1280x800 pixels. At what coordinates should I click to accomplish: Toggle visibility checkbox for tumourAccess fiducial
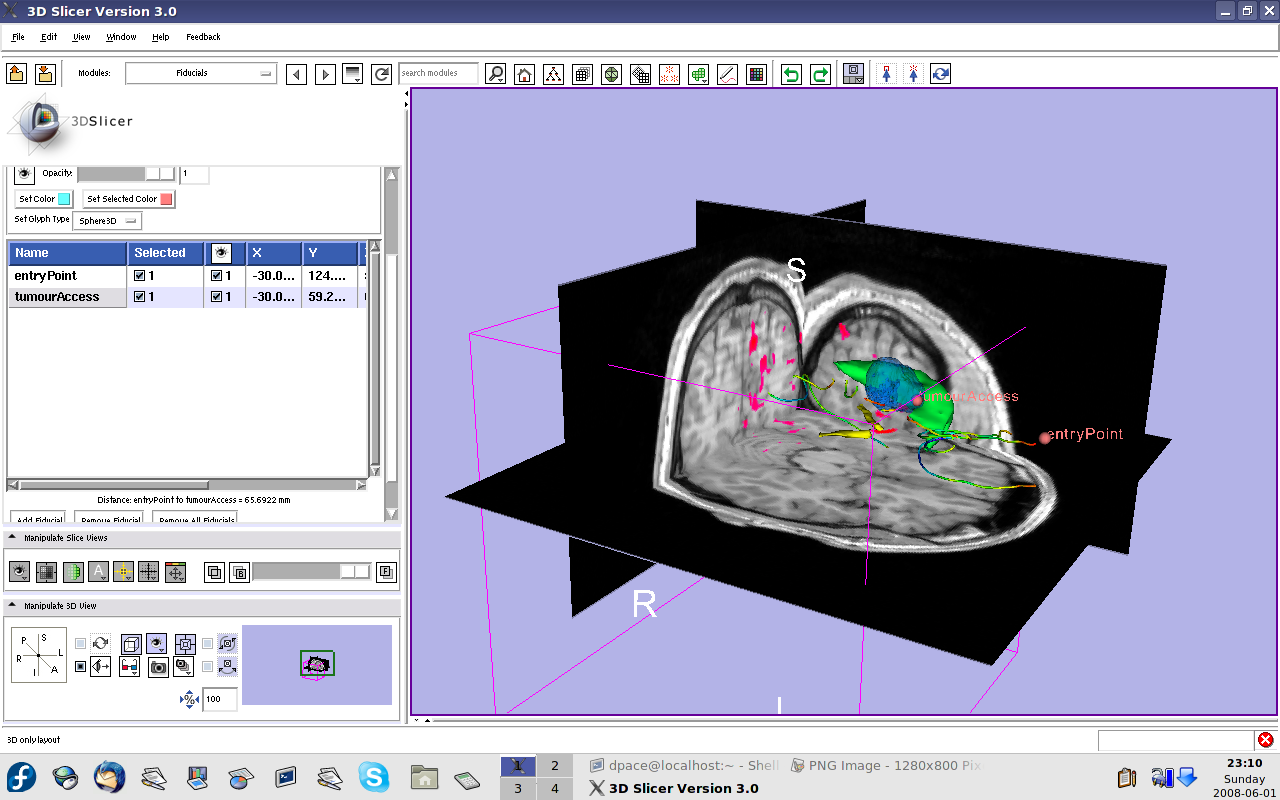click(x=216, y=297)
